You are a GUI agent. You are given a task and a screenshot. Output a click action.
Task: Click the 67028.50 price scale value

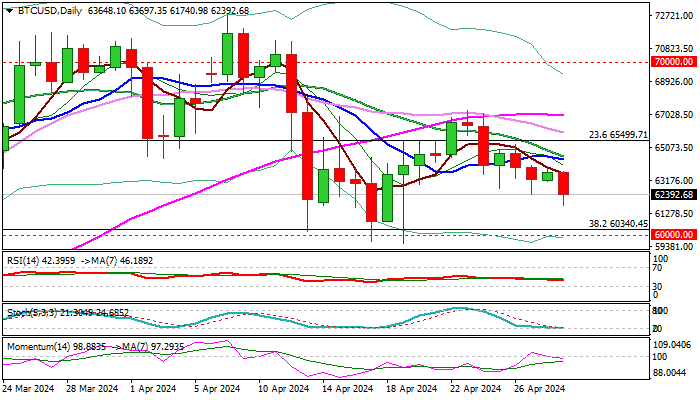pyautogui.click(x=674, y=114)
